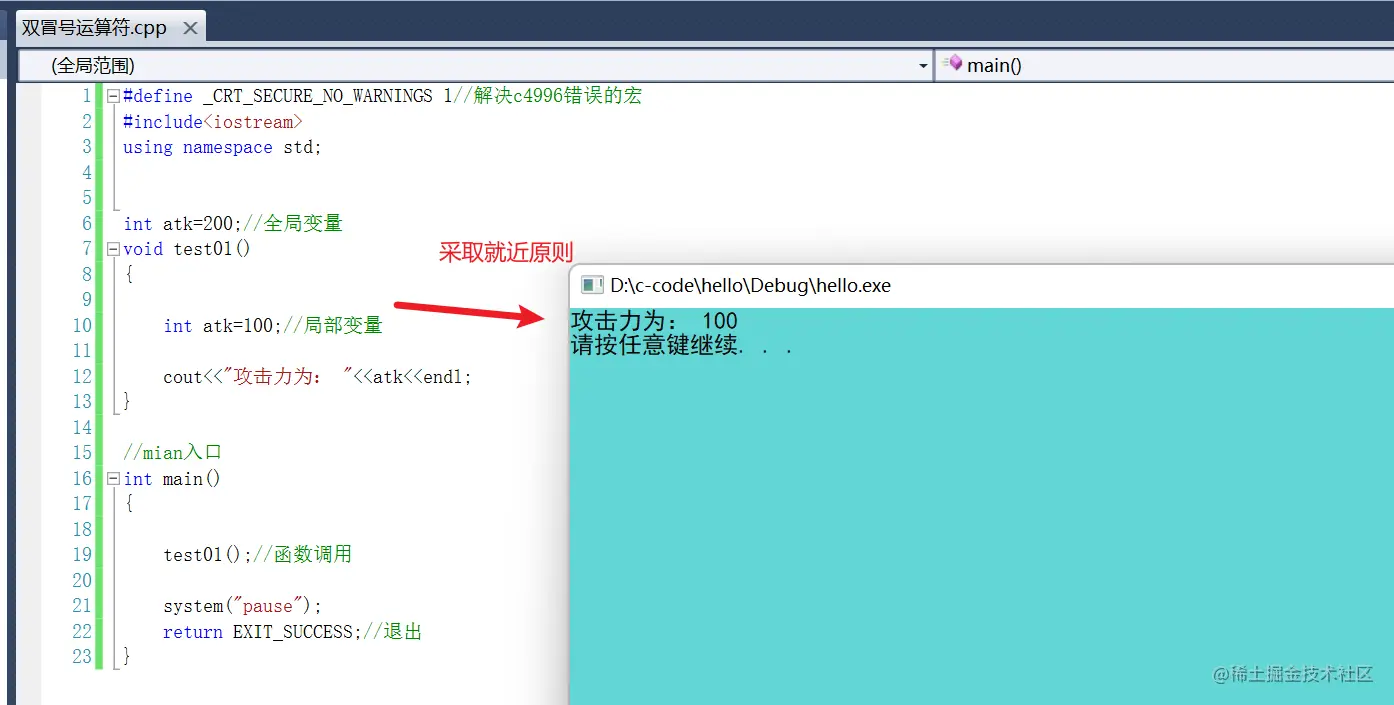
Task: Click the 'void test01()' declaration
Action: [187, 249]
